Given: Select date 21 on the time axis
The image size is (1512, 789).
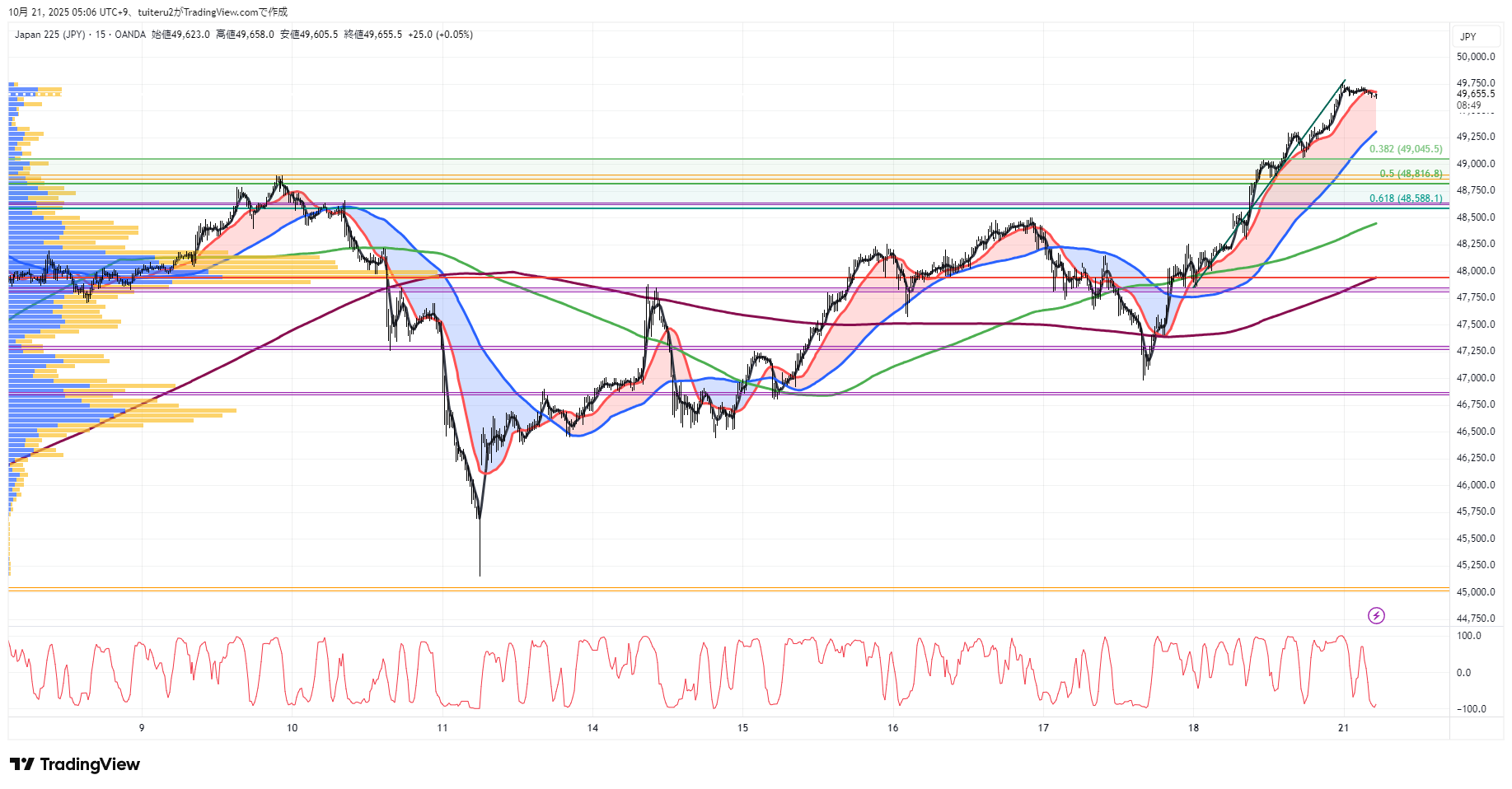Looking at the screenshot, I should [x=1344, y=728].
